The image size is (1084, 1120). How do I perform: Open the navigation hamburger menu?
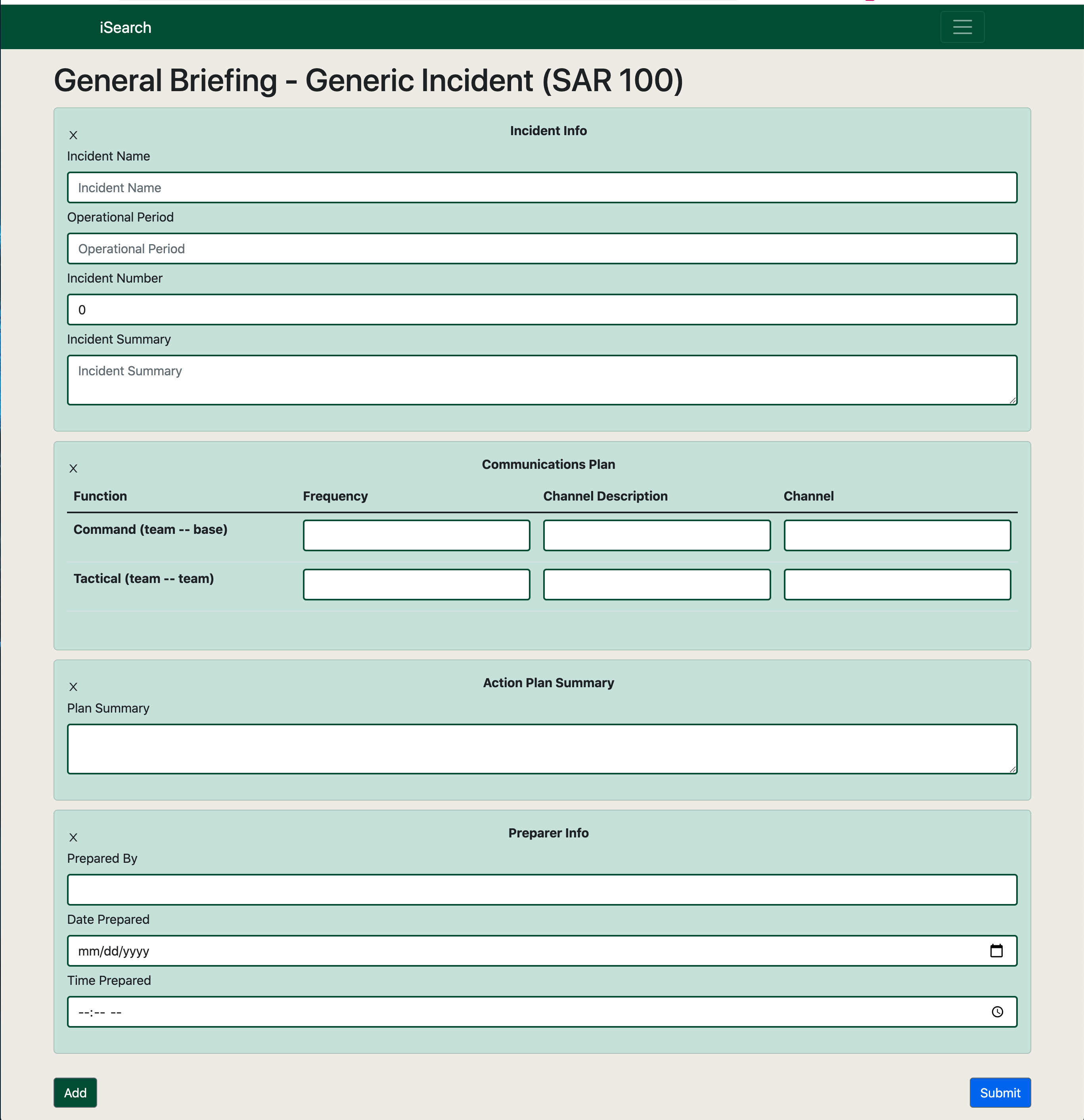tap(961, 27)
